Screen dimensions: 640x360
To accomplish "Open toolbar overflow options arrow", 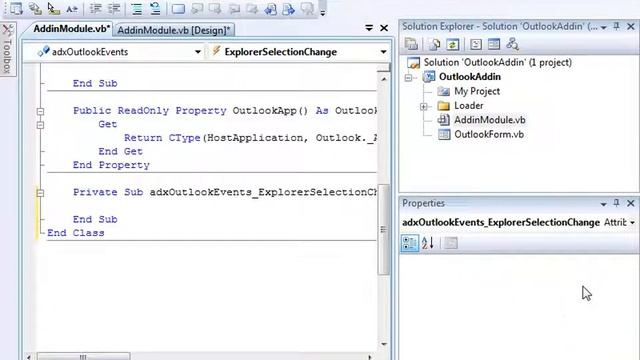I will [322, 12].
